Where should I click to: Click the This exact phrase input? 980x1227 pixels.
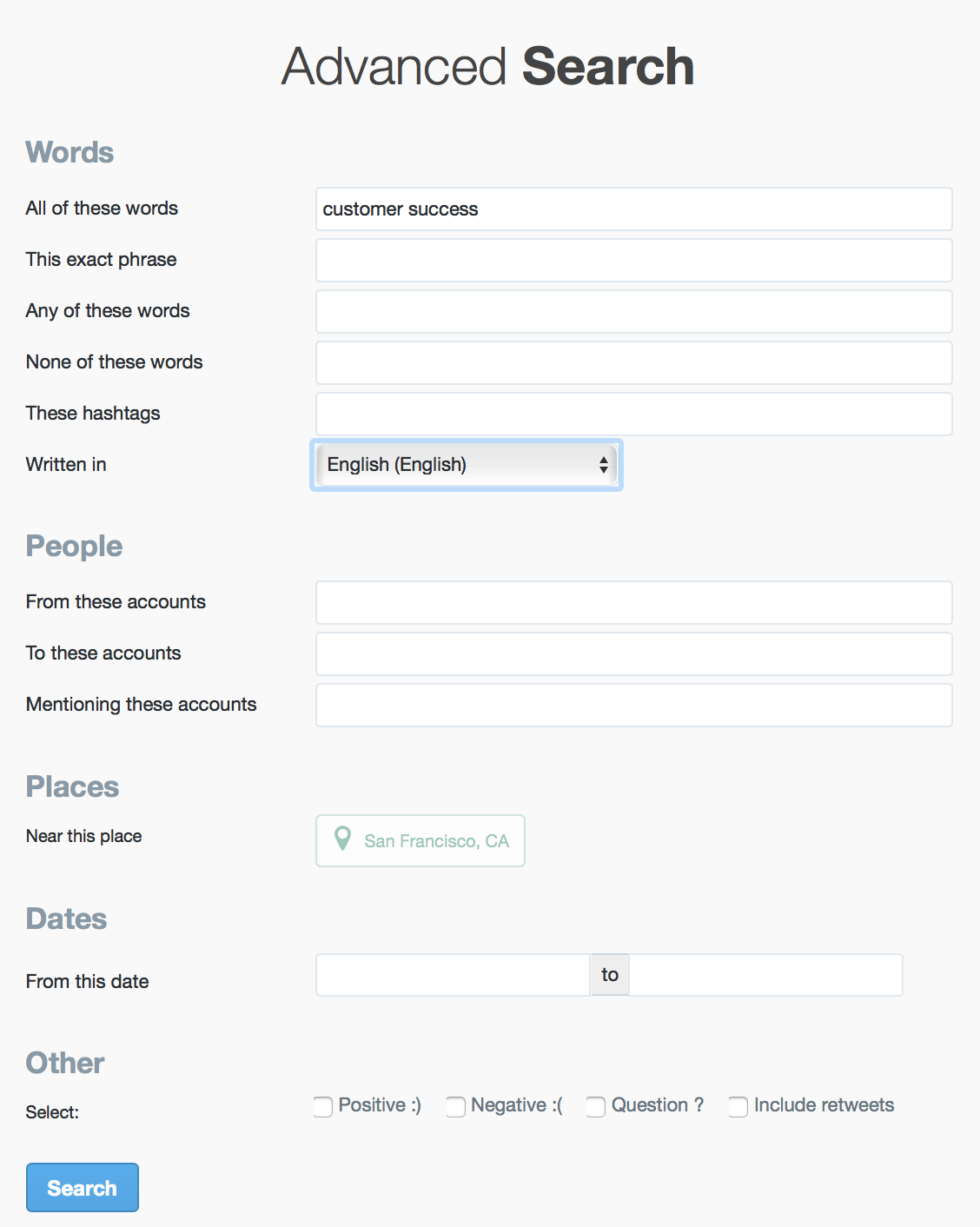634,260
